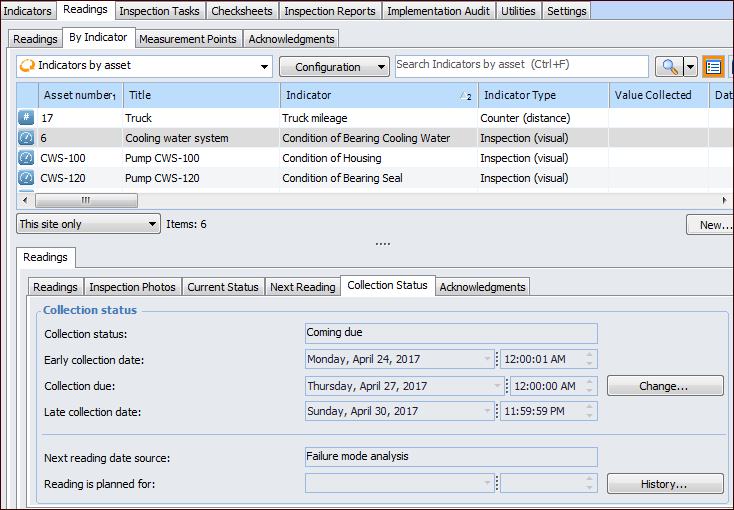The height and width of the screenshot is (510, 734).
Task: Click the orange Indicators by asset icon
Action: click(x=28, y=66)
